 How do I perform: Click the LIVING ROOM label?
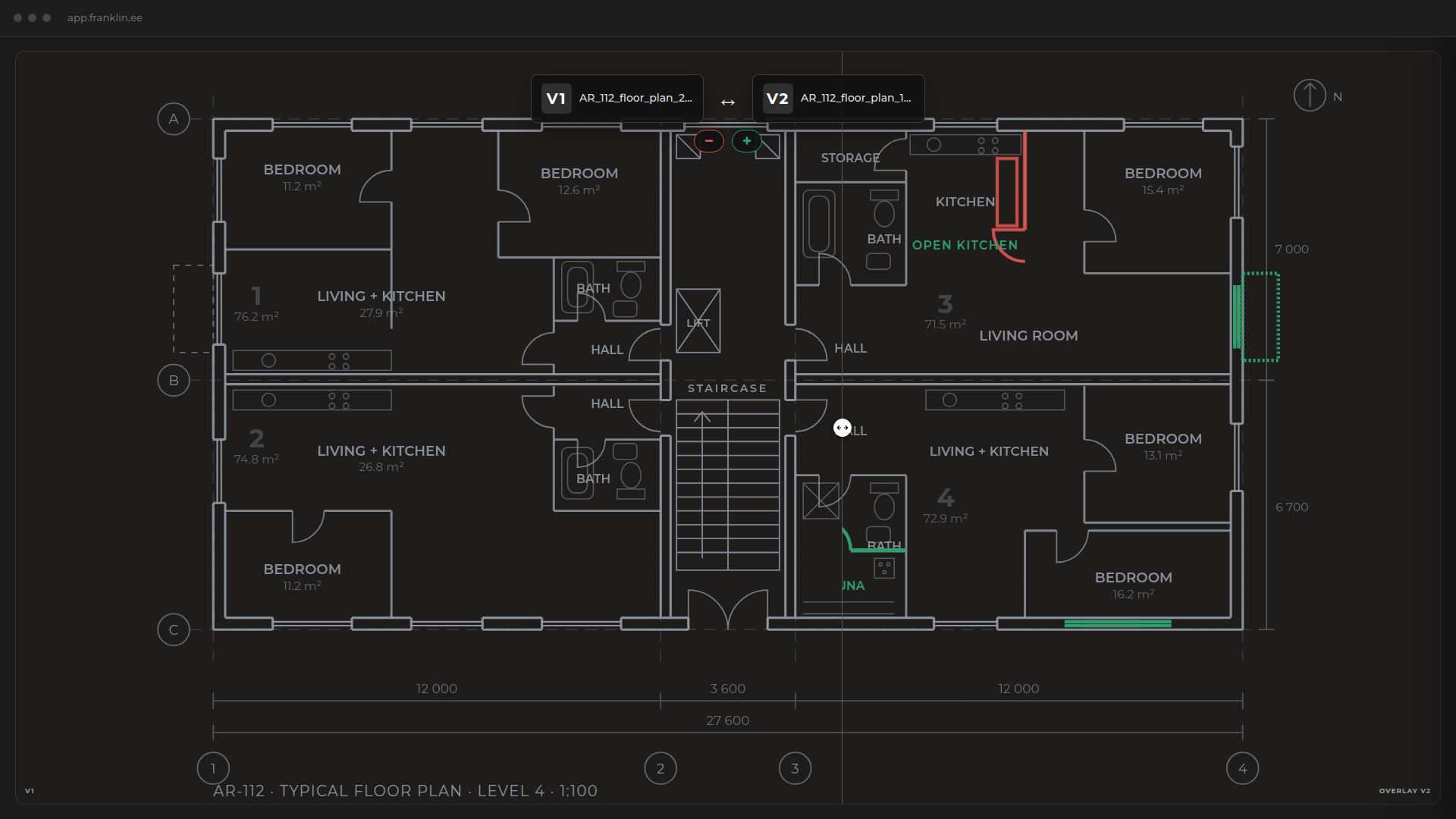(x=1028, y=336)
